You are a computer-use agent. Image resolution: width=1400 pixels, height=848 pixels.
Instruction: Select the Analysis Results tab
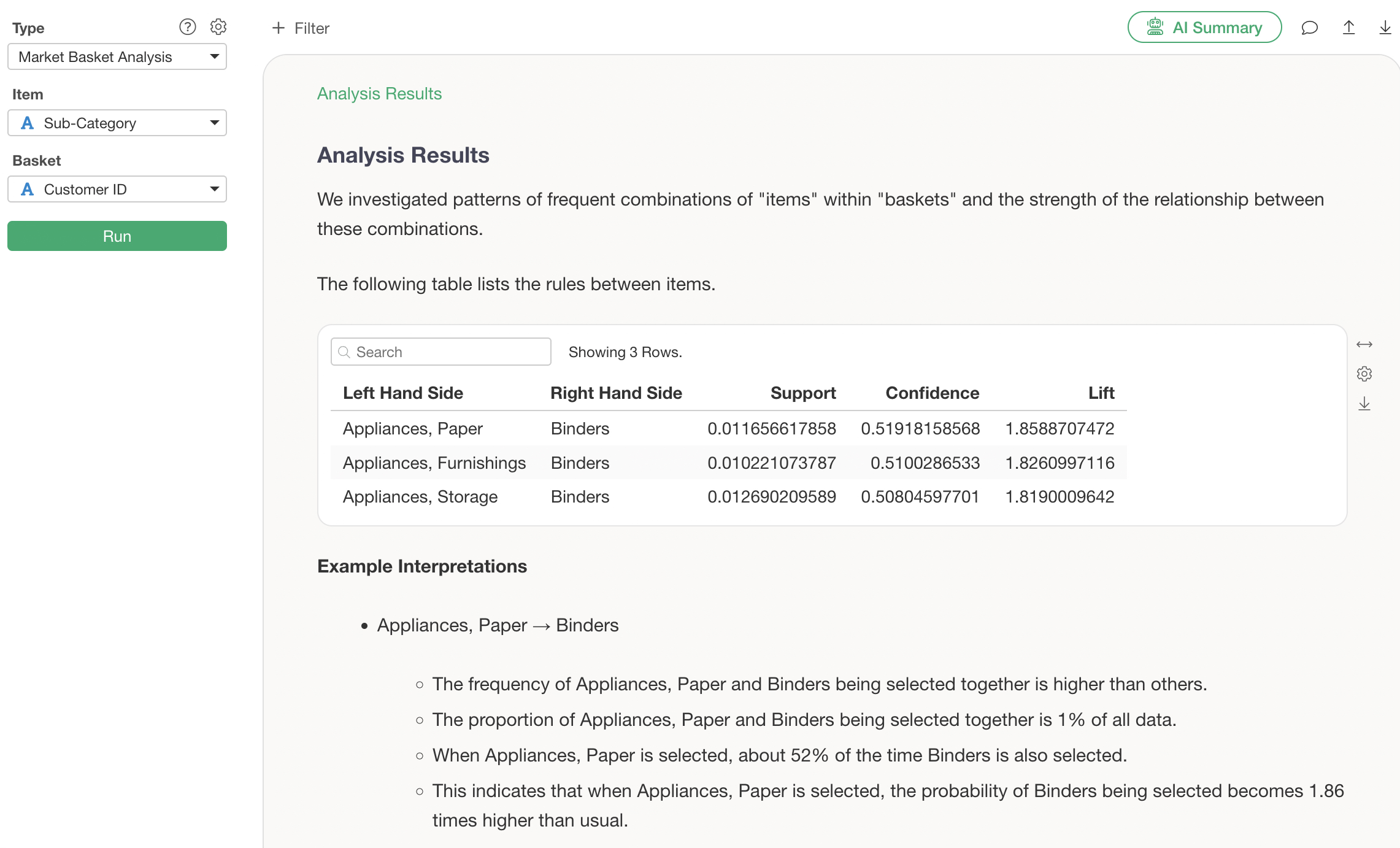(379, 93)
